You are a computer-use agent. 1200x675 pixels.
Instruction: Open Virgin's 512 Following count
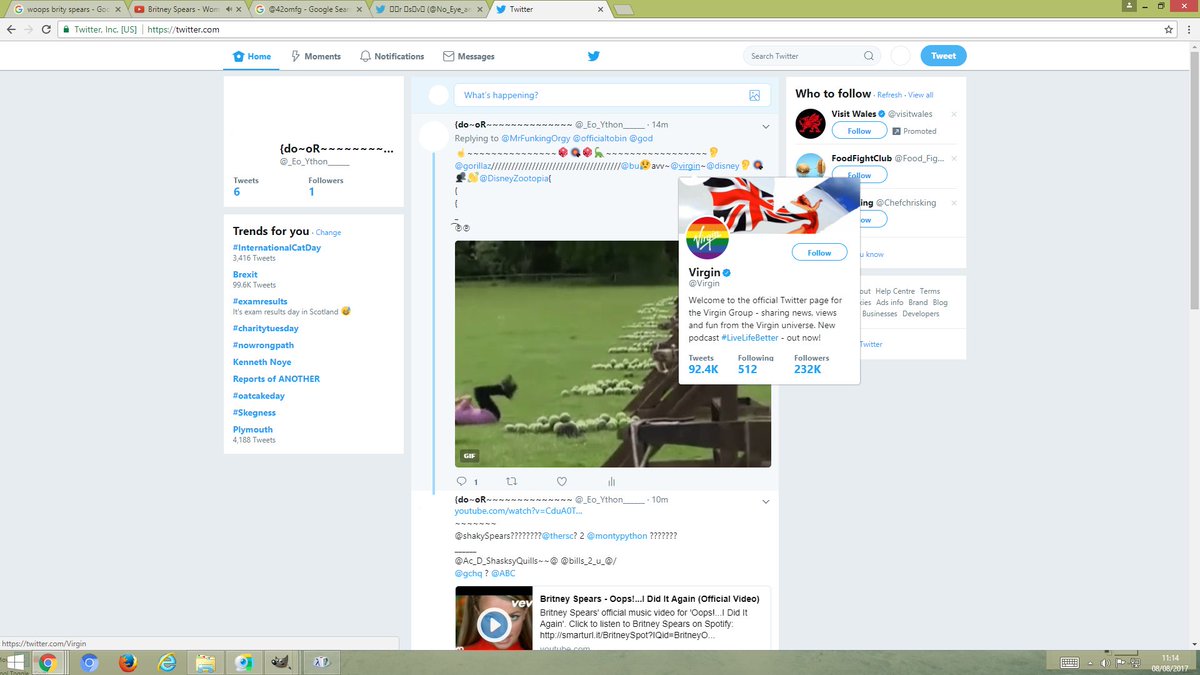pos(755,364)
